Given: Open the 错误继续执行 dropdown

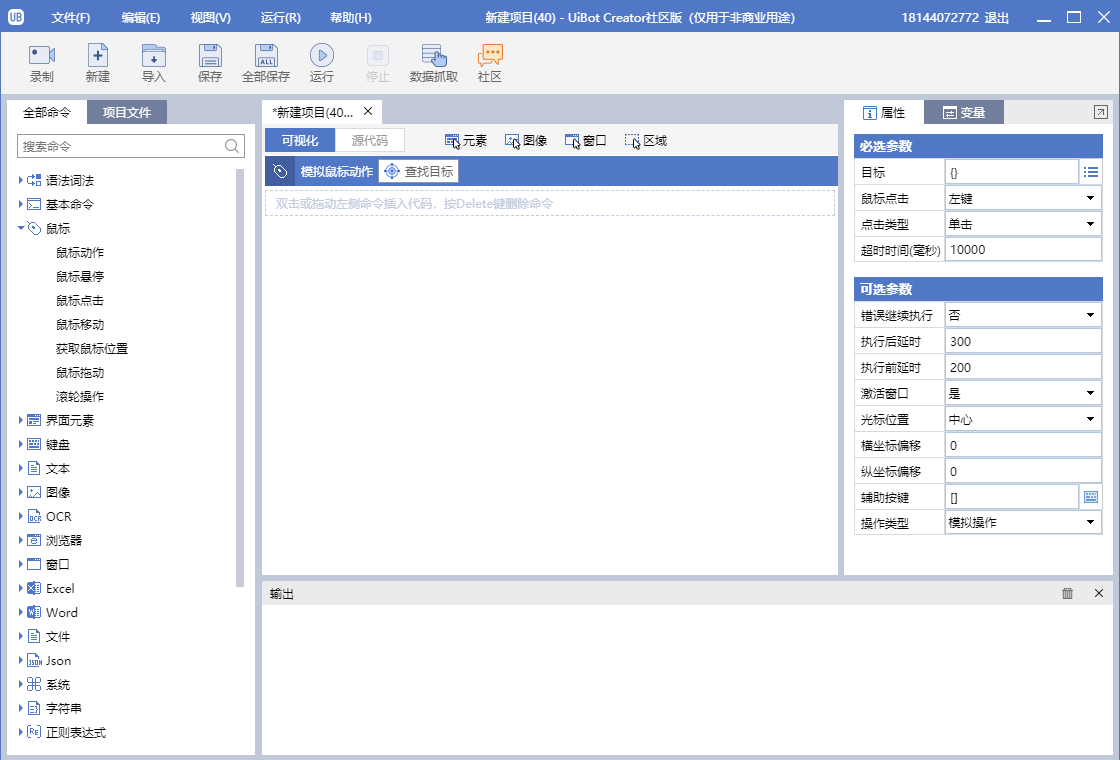Looking at the screenshot, I should click(1023, 315).
